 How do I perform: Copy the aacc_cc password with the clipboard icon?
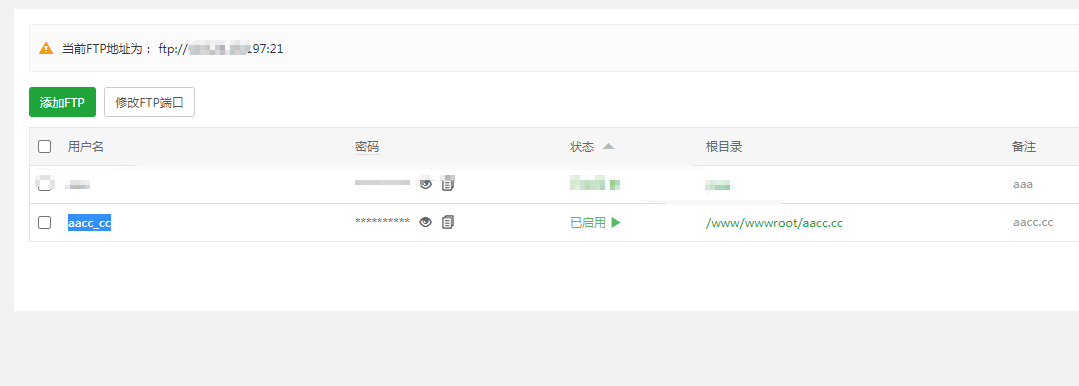448,222
